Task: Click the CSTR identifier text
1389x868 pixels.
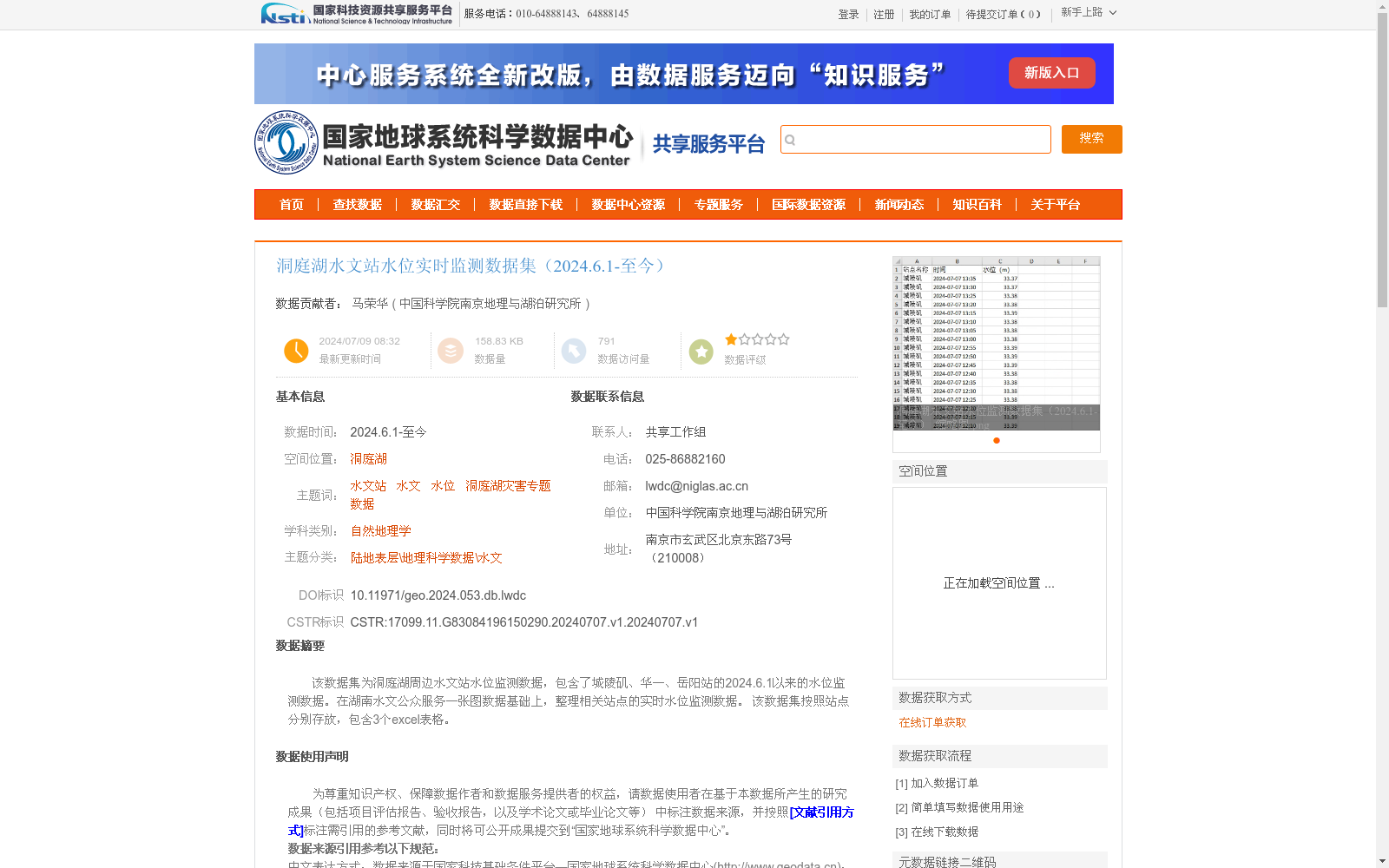Action: (x=524, y=622)
